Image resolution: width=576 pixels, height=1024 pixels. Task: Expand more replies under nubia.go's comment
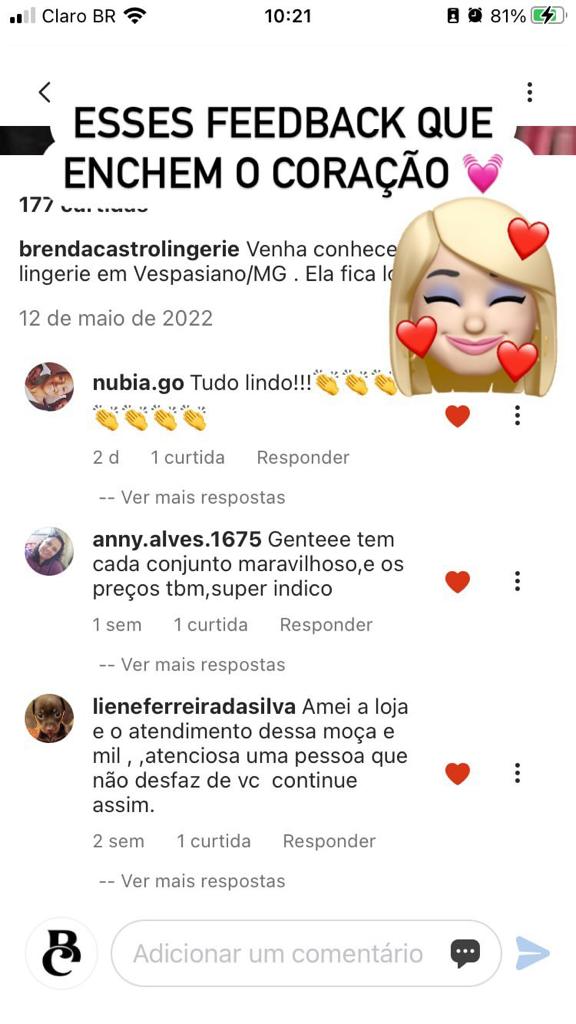click(x=192, y=498)
